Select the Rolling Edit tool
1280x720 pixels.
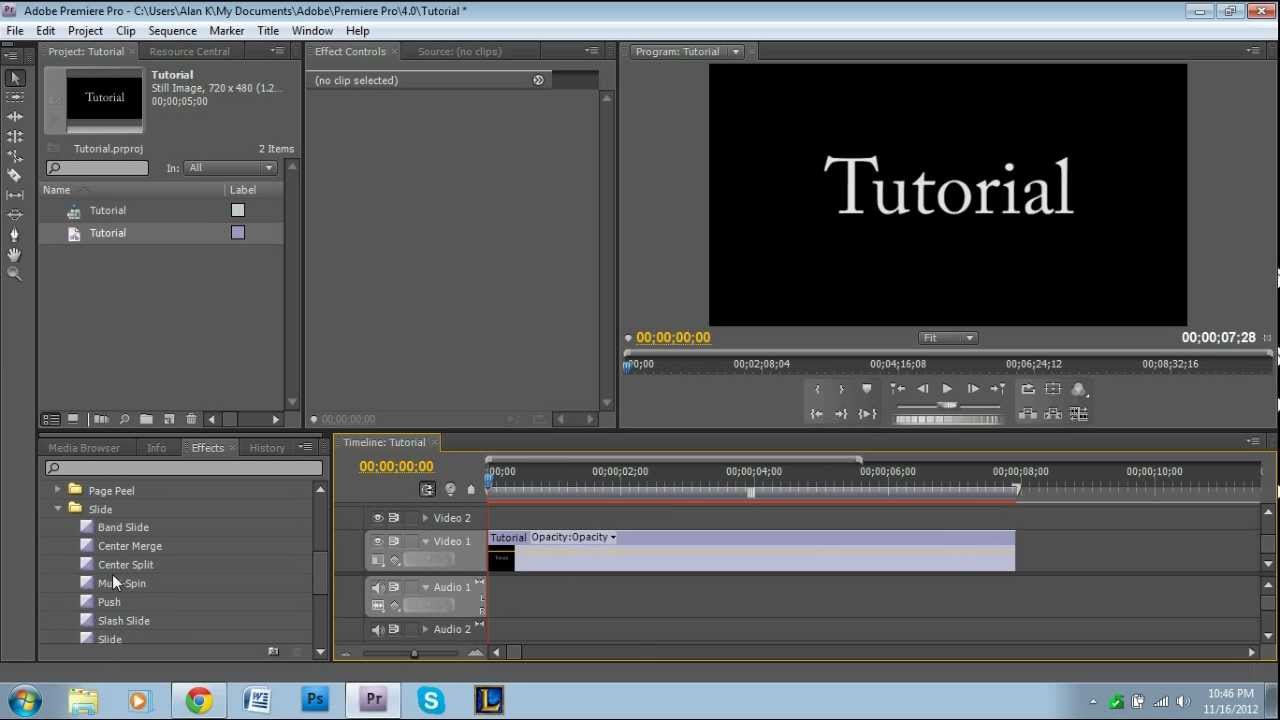(x=15, y=136)
